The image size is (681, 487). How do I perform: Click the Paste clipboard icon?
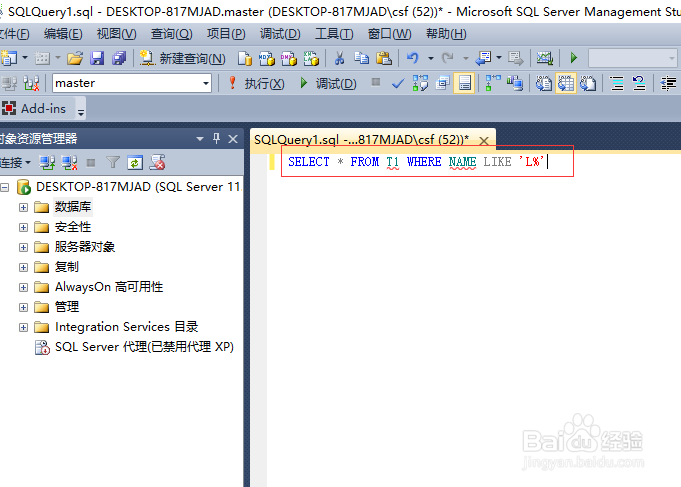pyautogui.click(x=384, y=58)
